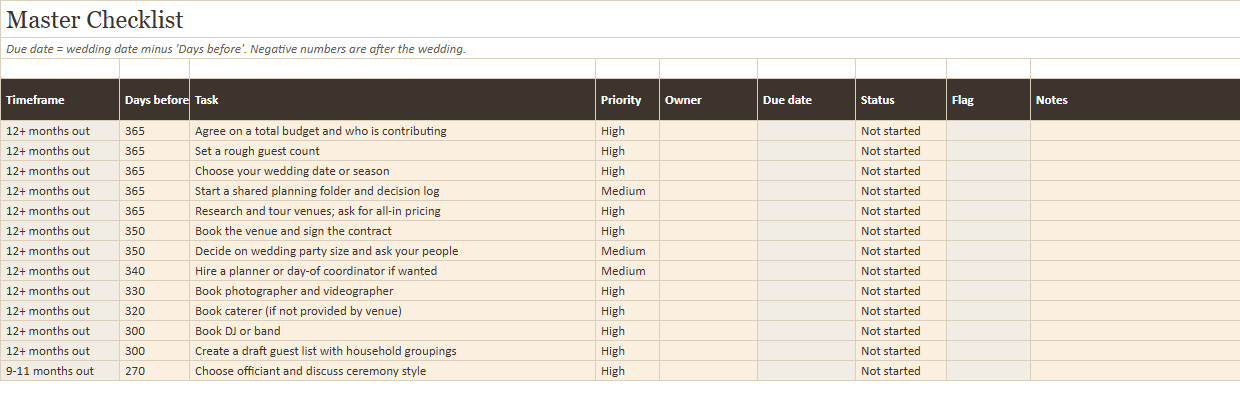The image size is (1240, 396).
Task: Select '12+ months out' in Book caterer row
Action: tap(60, 311)
